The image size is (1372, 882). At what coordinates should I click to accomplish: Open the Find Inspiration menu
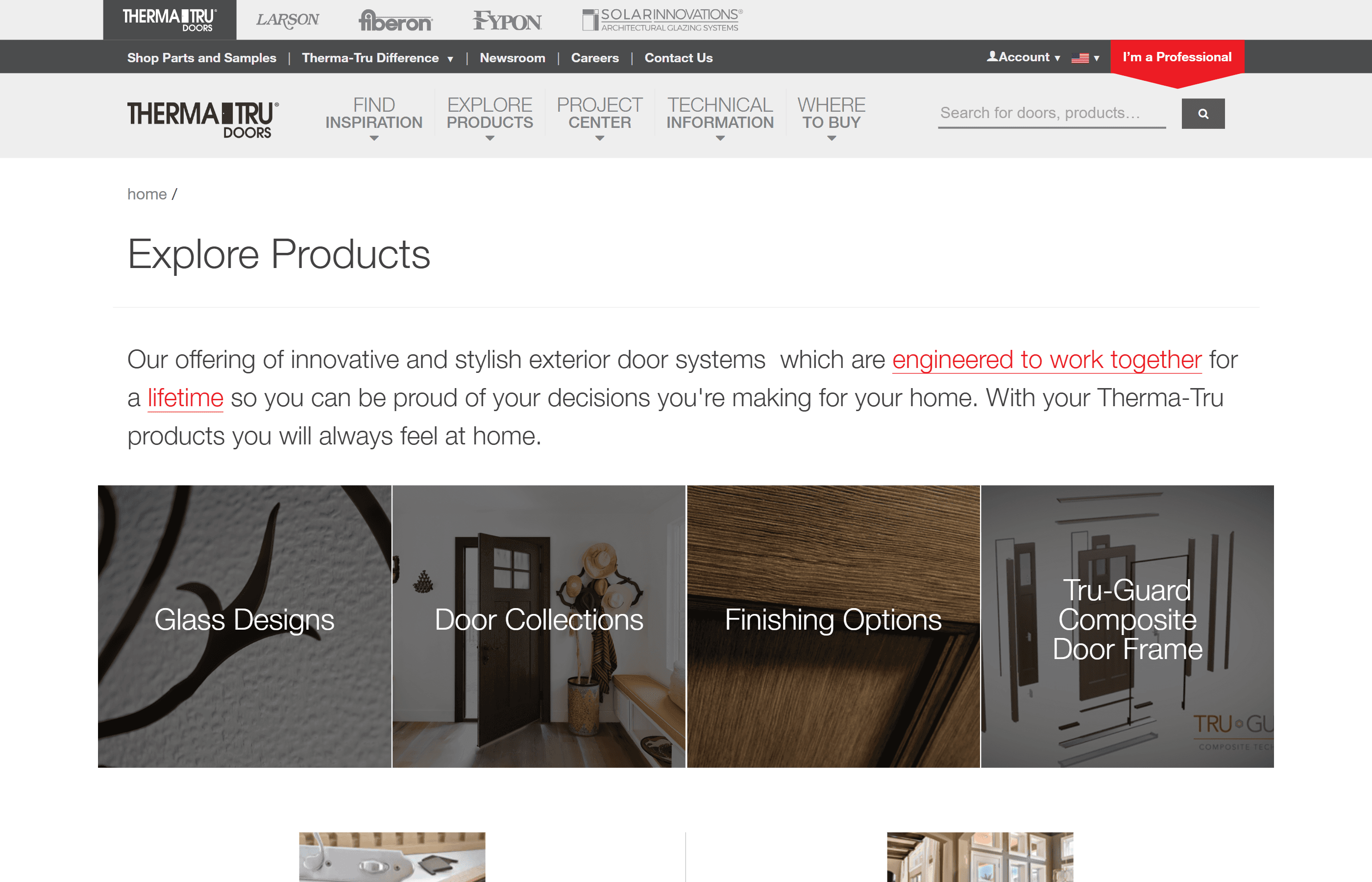(373, 115)
